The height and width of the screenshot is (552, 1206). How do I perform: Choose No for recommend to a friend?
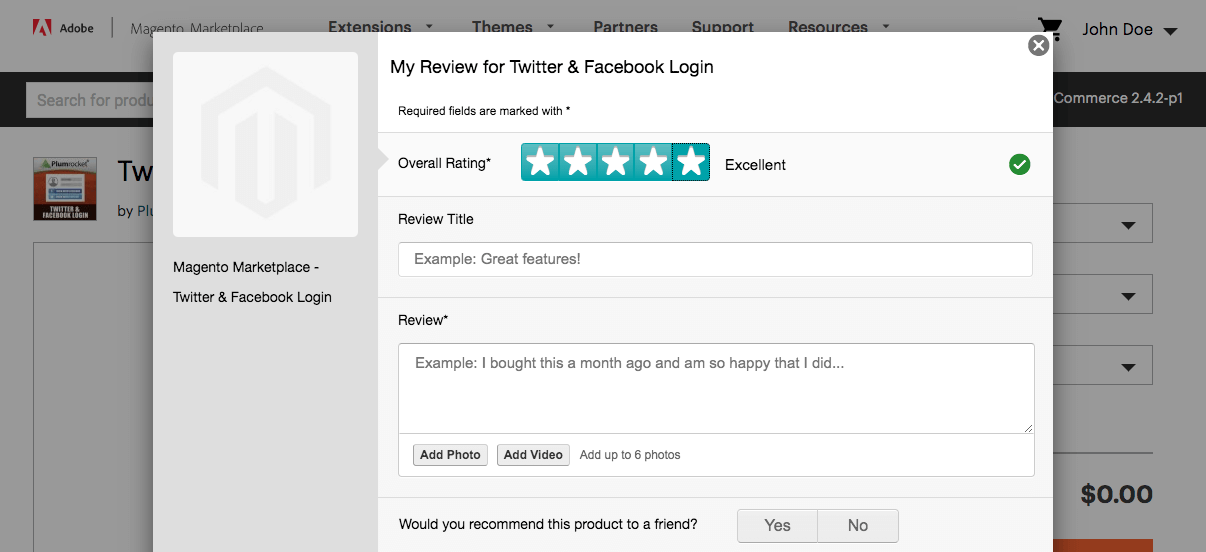click(x=858, y=526)
